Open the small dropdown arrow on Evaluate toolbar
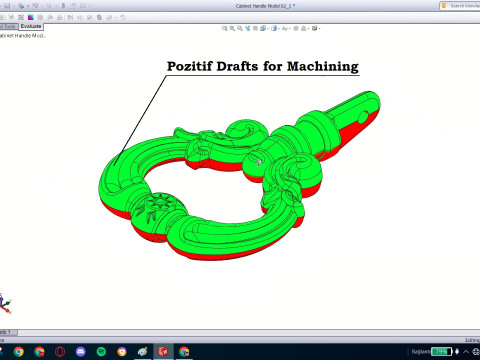The width and height of the screenshot is (480, 360). pyautogui.click(x=116, y=17)
